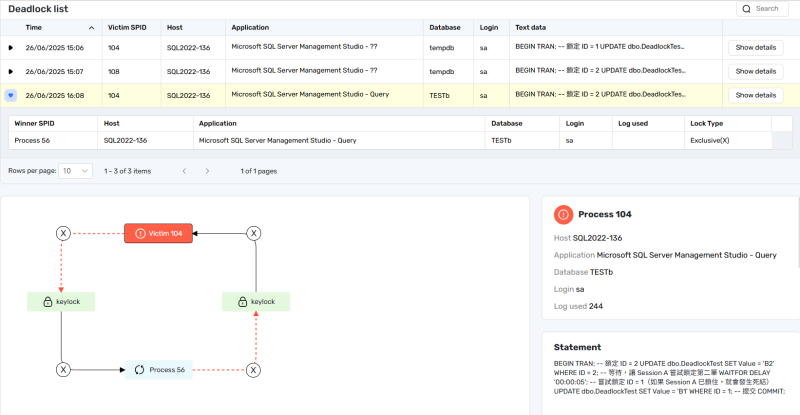Open the Rows per page dropdown

(x=75, y=171)
